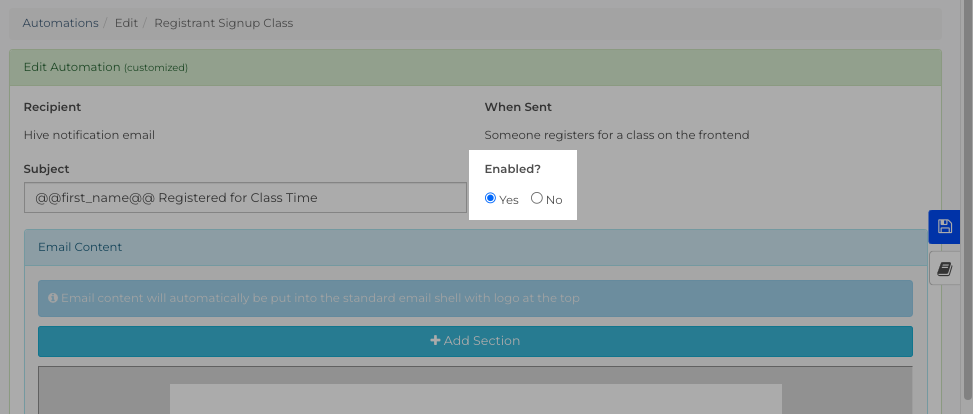973x414 pixels.
Task: Click the Add Section button
Action: coord(475,341)
